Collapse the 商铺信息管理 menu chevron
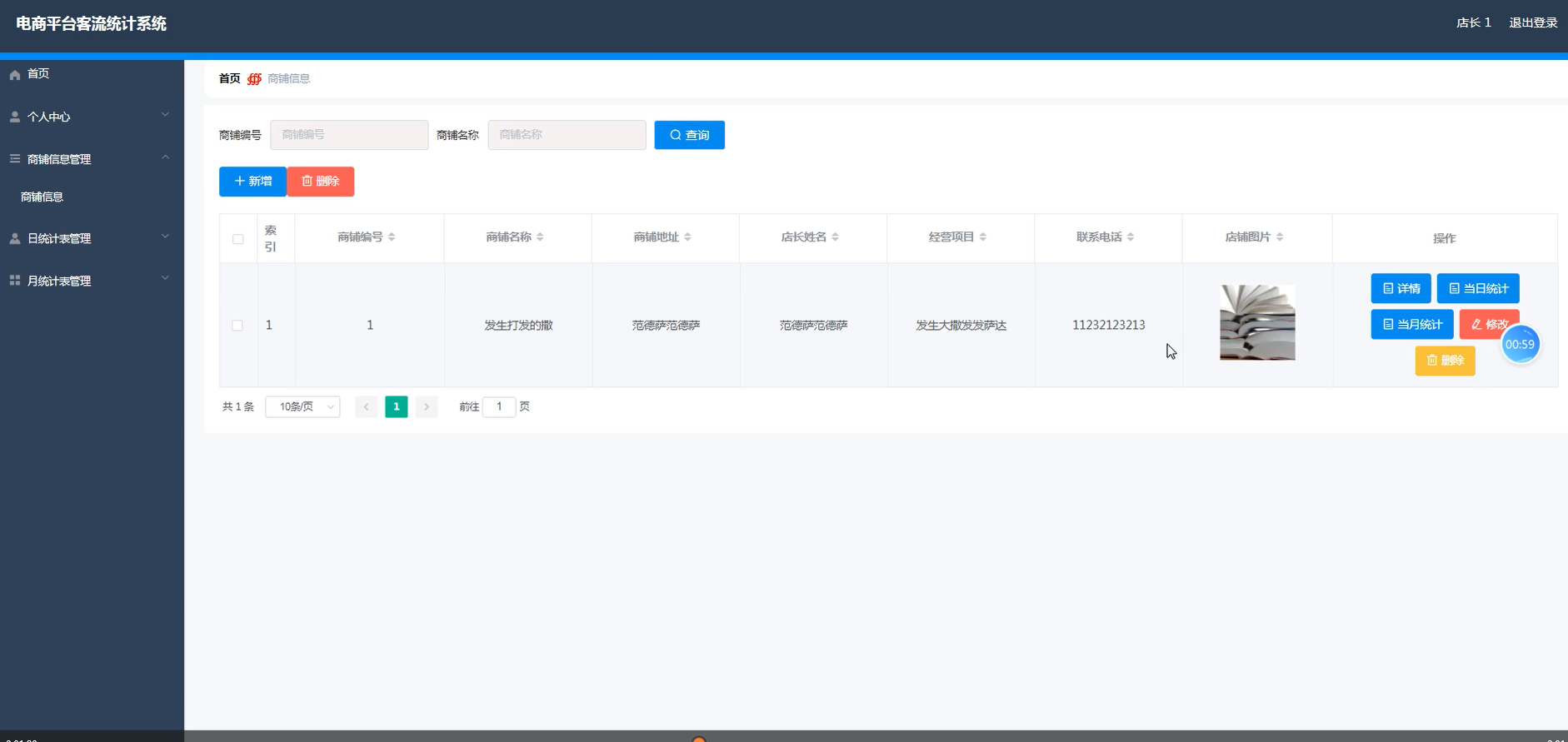The image size is (1568, 742). (165, 157)
